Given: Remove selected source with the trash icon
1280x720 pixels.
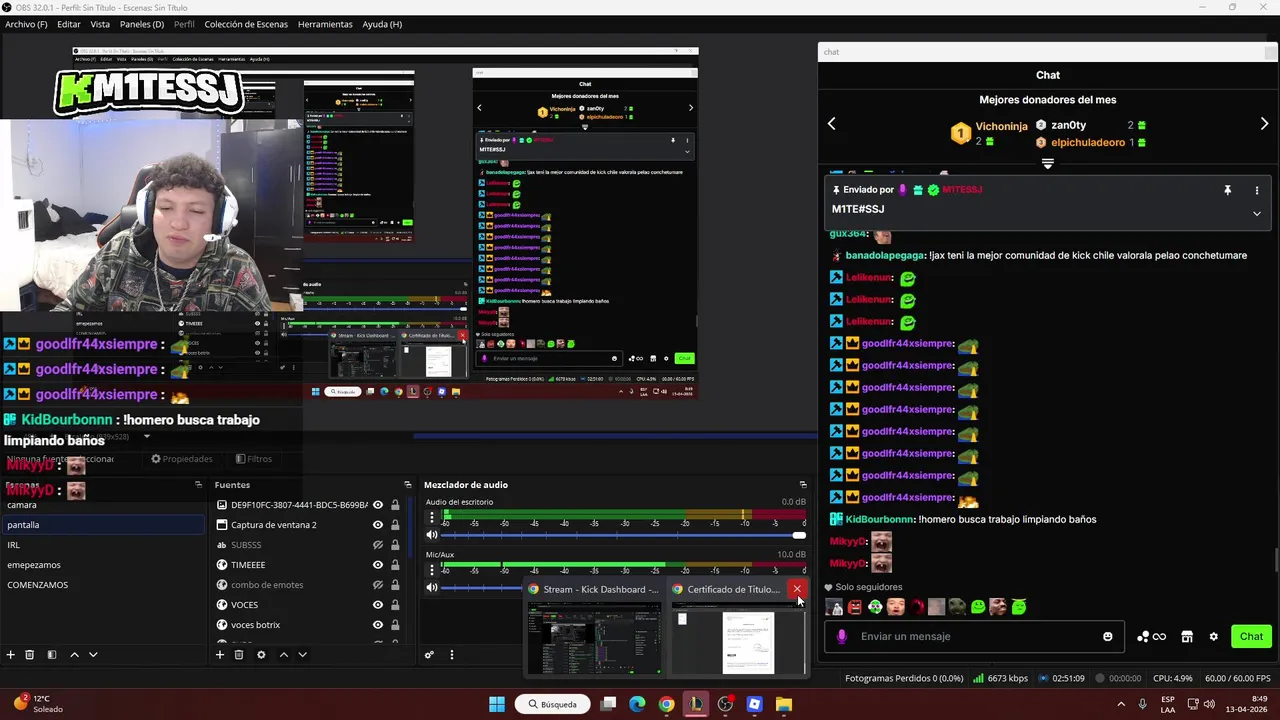Looking at the screenshot, I should (239, 655).
